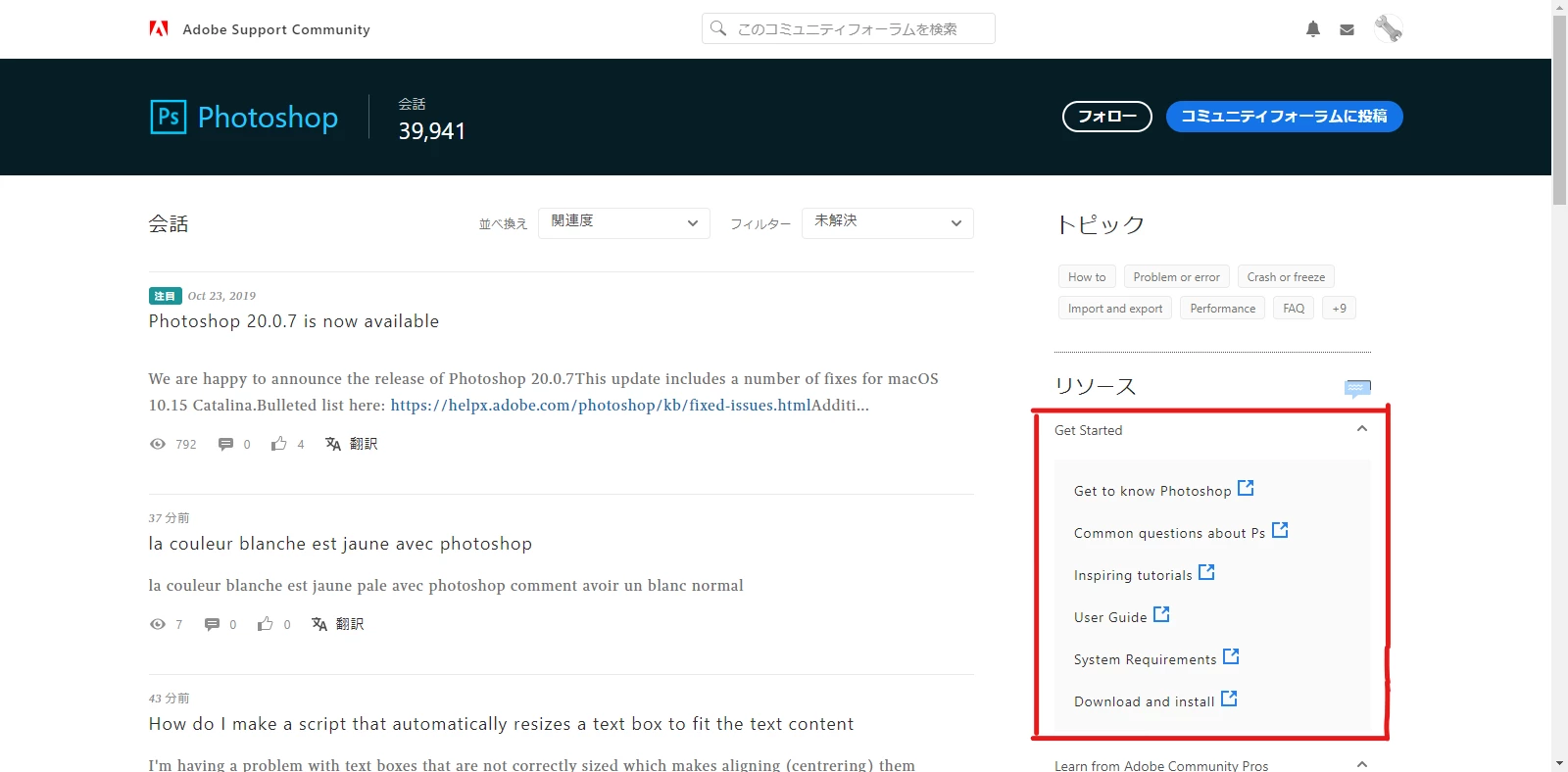Viewport: 1568px width, 772px height.
Task: Translate the couleur blanche post
Action: click(x=337, y=624)
